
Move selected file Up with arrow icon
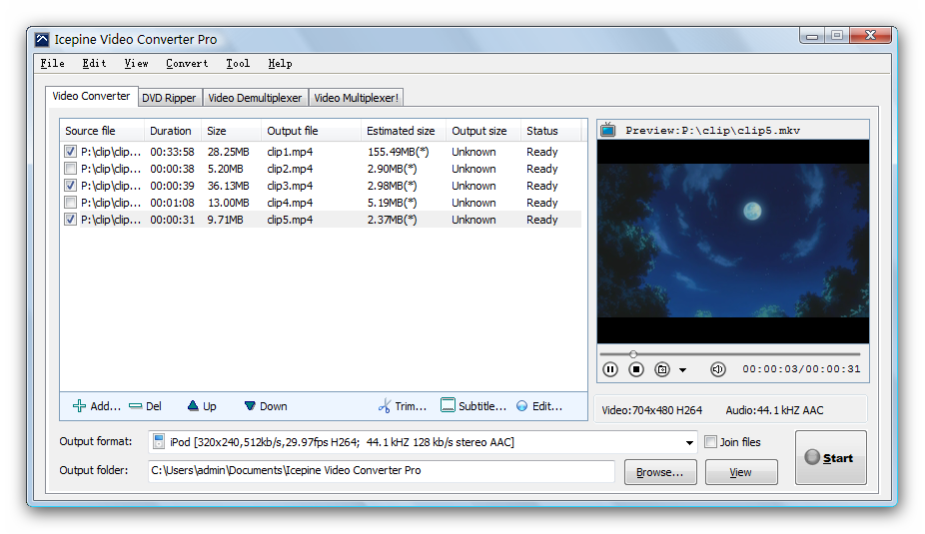[193, 405]
